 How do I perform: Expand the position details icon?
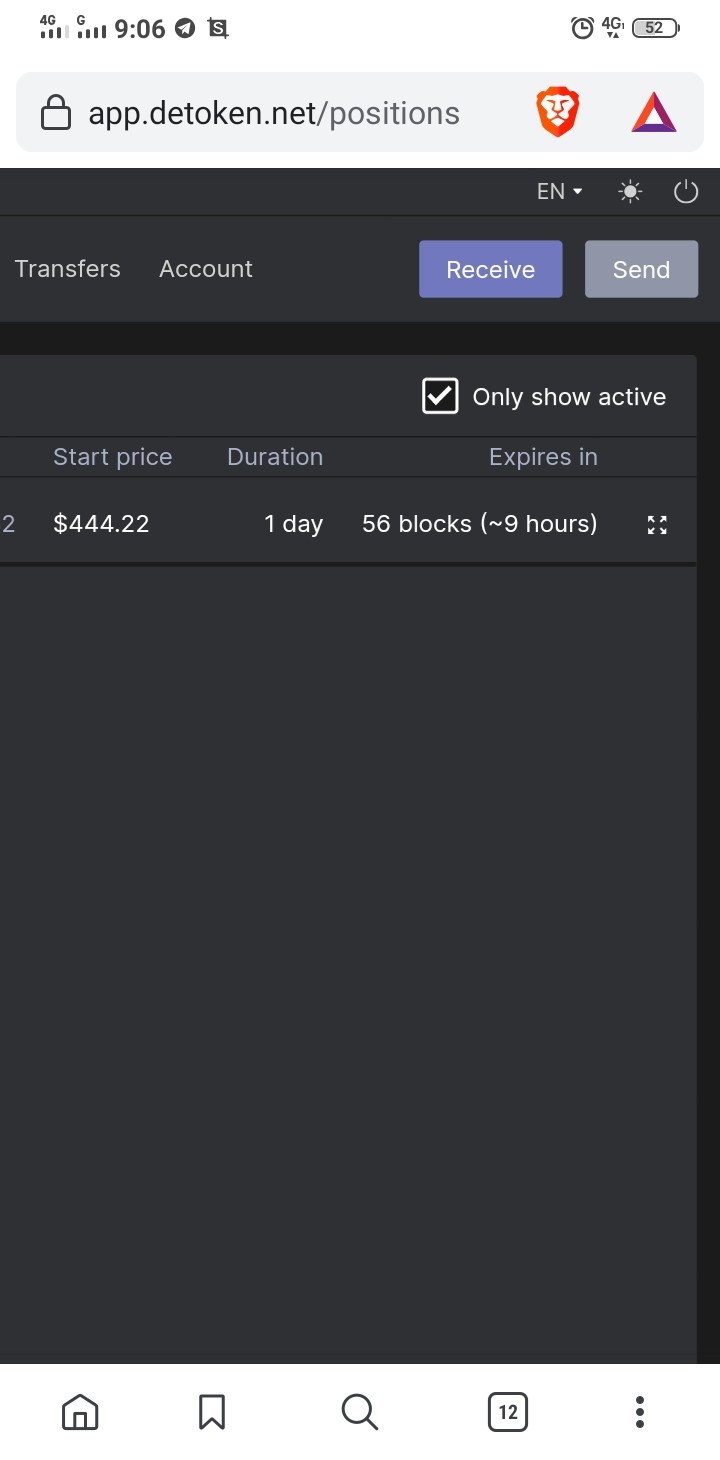tap(657, 524)
